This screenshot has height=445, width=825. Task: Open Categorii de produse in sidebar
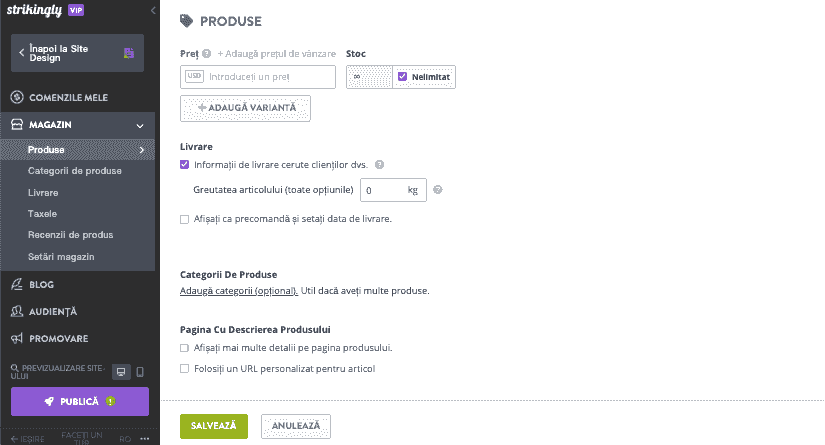point(75,171)
